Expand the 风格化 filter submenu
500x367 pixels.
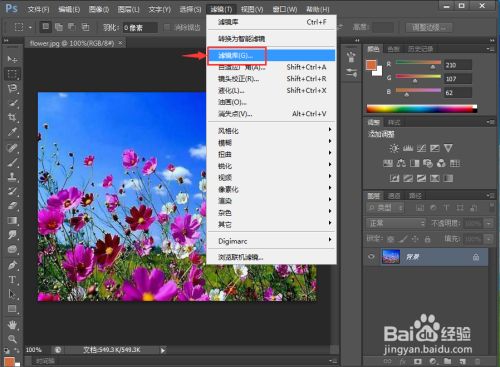pos(271,131)
